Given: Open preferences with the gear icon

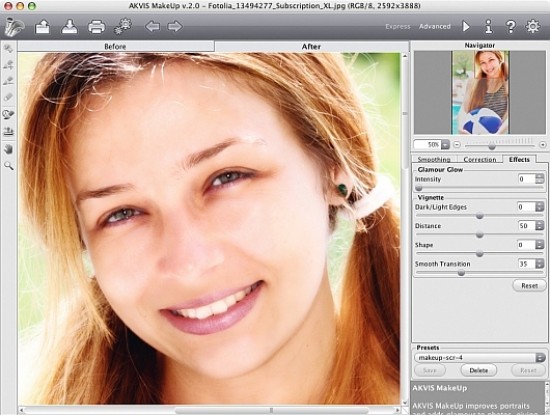Looking at the screenshot, I should (x=533, y=26).
